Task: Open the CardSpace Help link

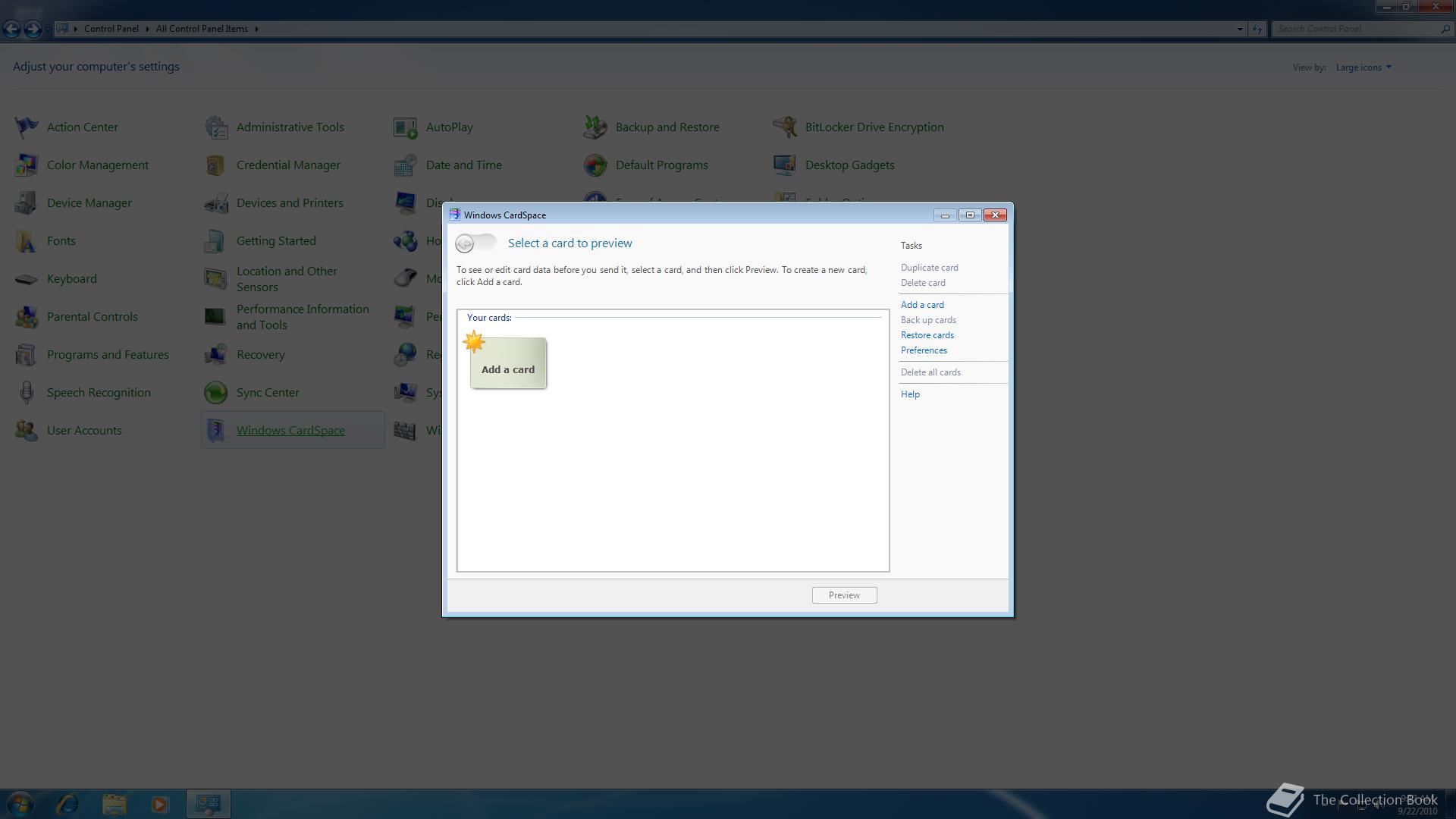Action: [x=910, y=394]
